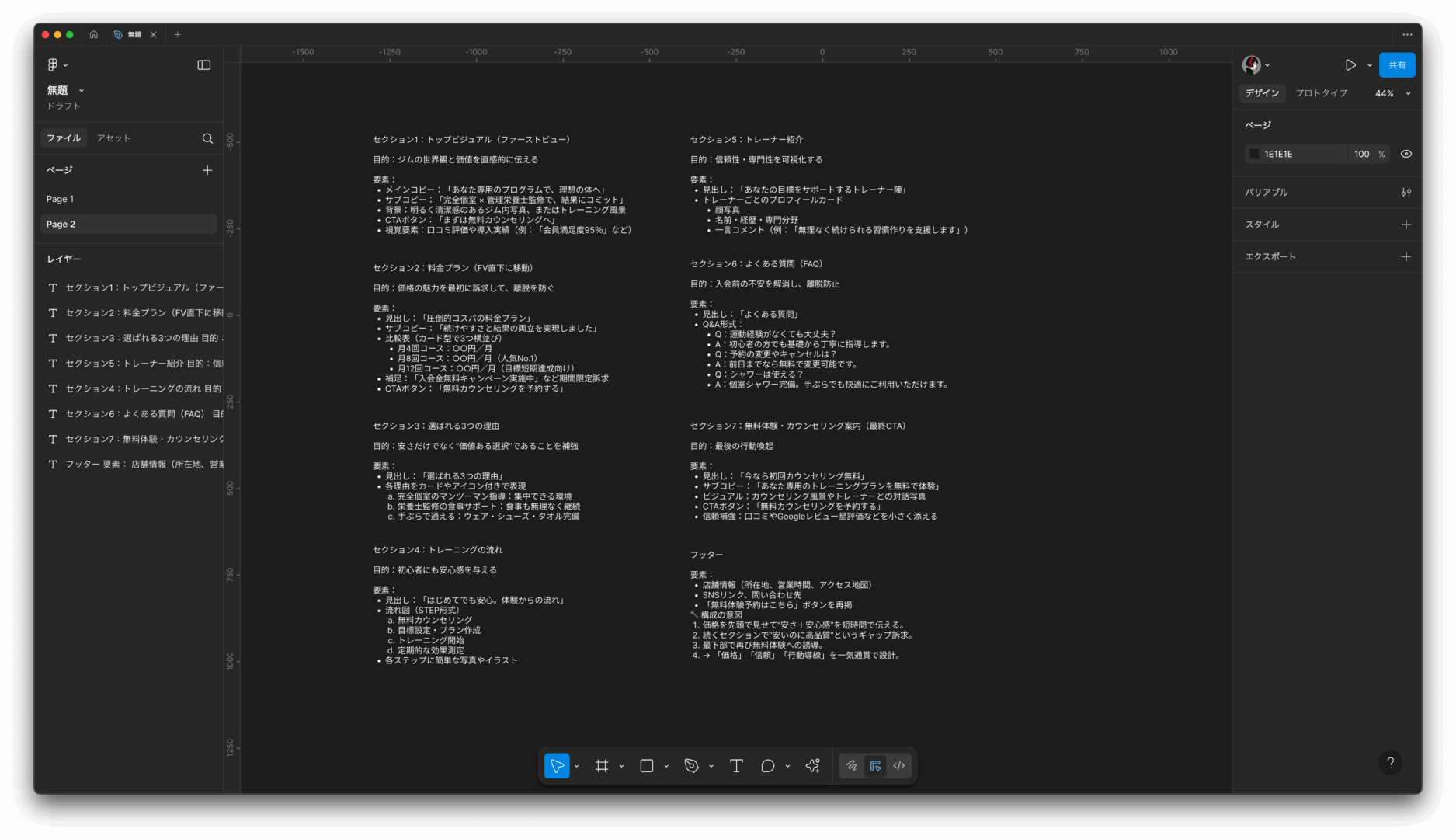Add a new page with plus button
The image size is (1456, 839).
point(207,170)
